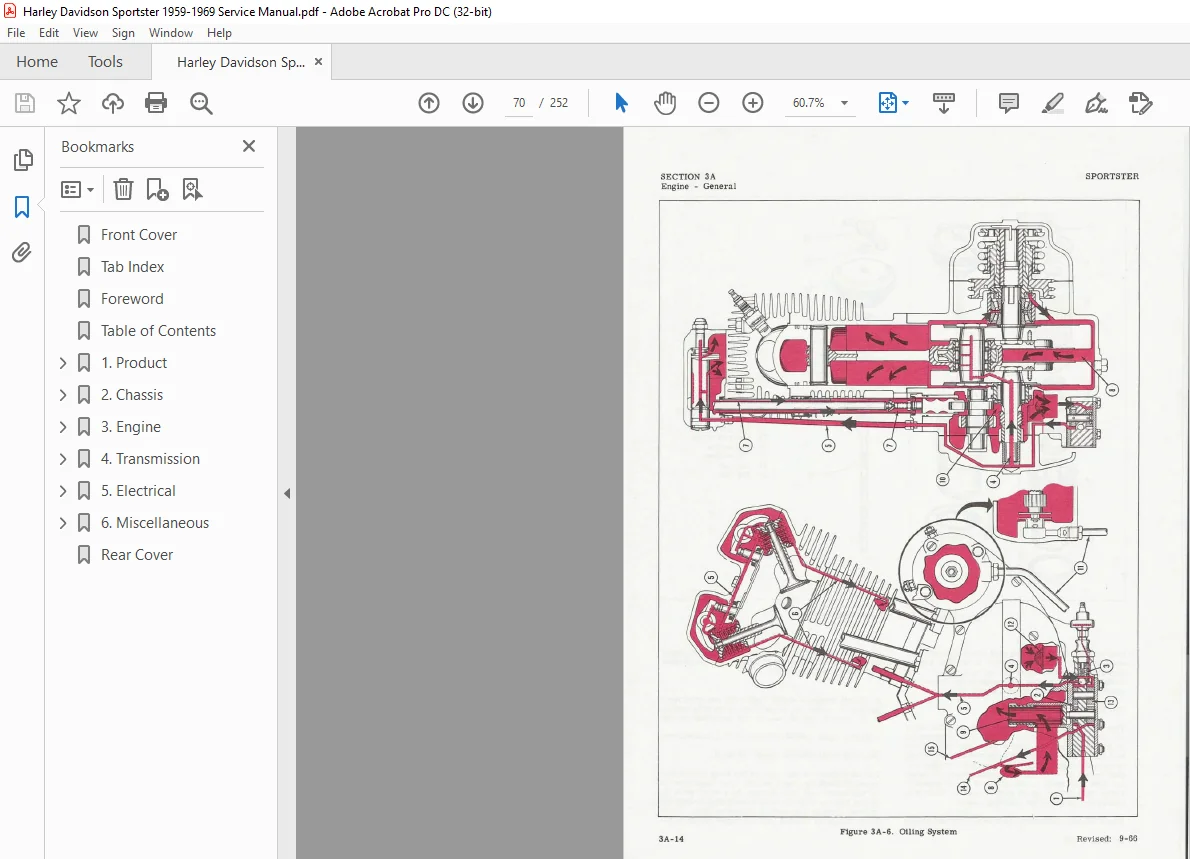The height and width of the screenshot is (859, 1190).
Task: Click the Save file icon
Action: point(25,102)
